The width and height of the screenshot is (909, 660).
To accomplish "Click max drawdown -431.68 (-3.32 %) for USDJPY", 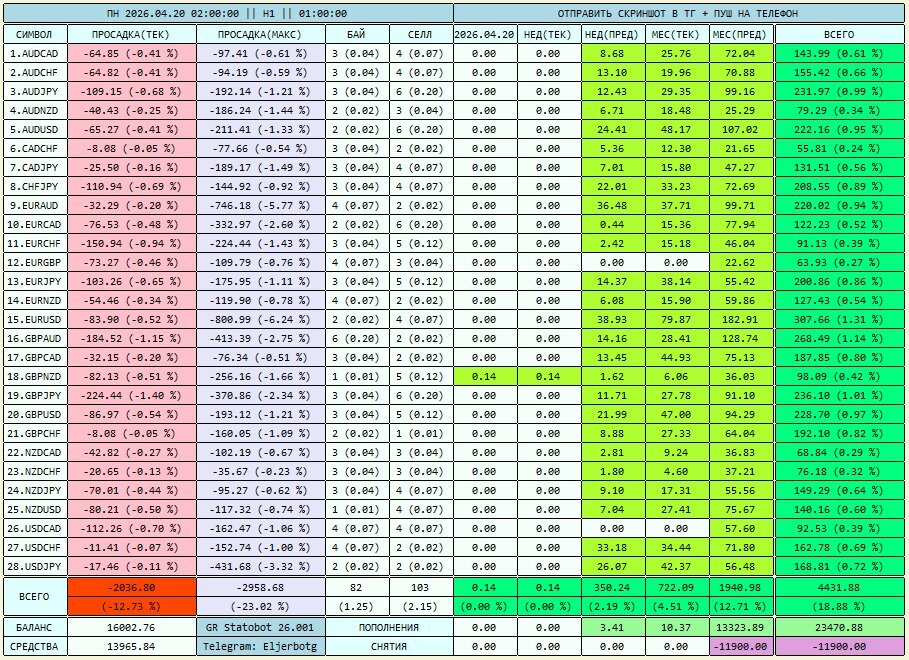I will 260,566.
